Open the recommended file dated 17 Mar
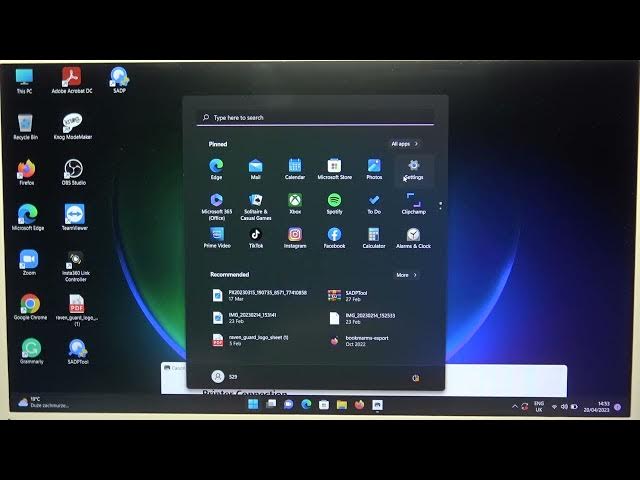The image size is (640, 480). pyautogui.click(x=260, y=296)
